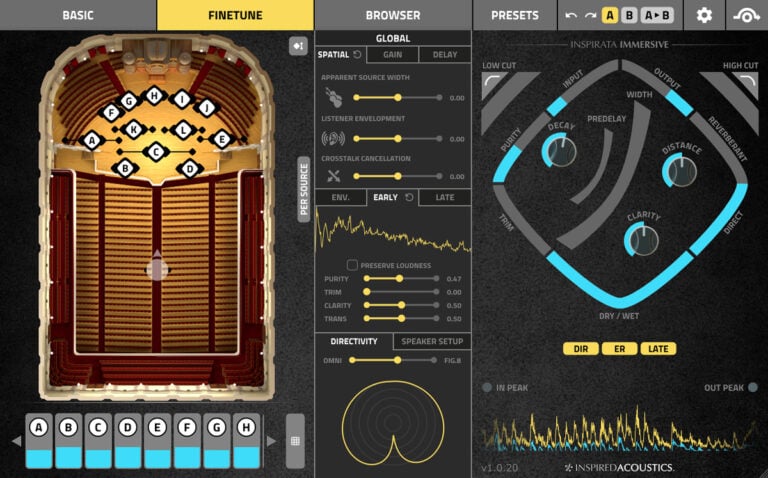Adjust the TRANS slider at 0.50
The width and height of the screenshot is (768, 478).
[x=401, y=318]
